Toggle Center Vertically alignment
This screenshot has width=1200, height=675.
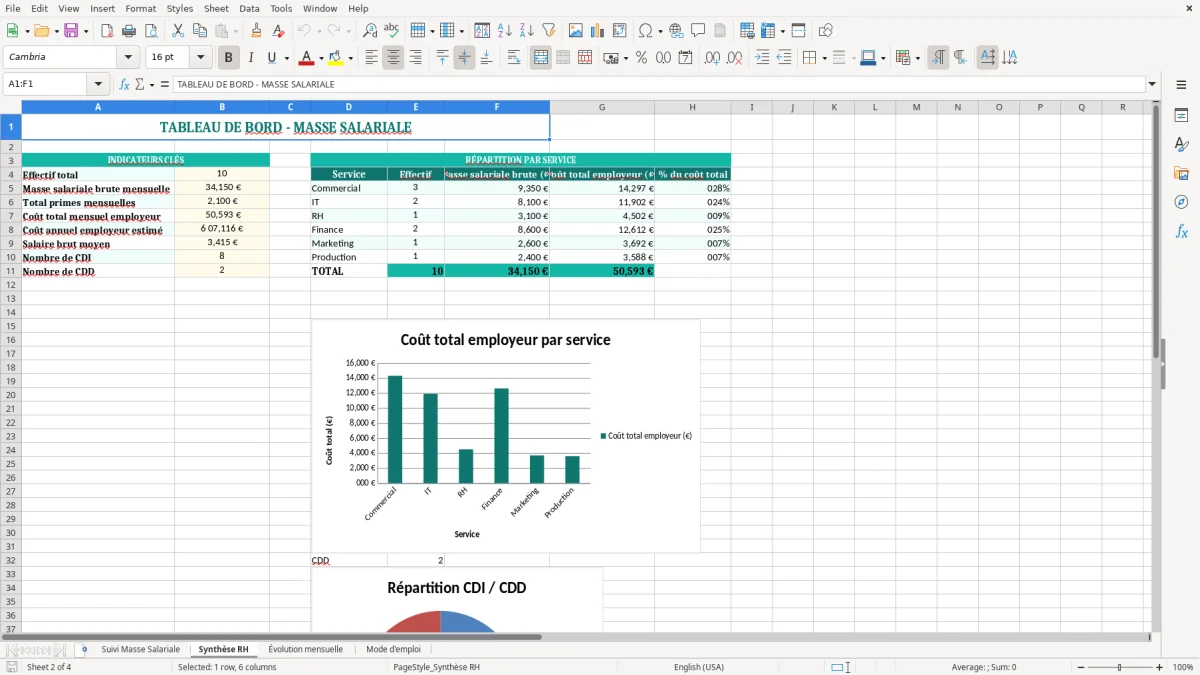[x=464, y=58]
